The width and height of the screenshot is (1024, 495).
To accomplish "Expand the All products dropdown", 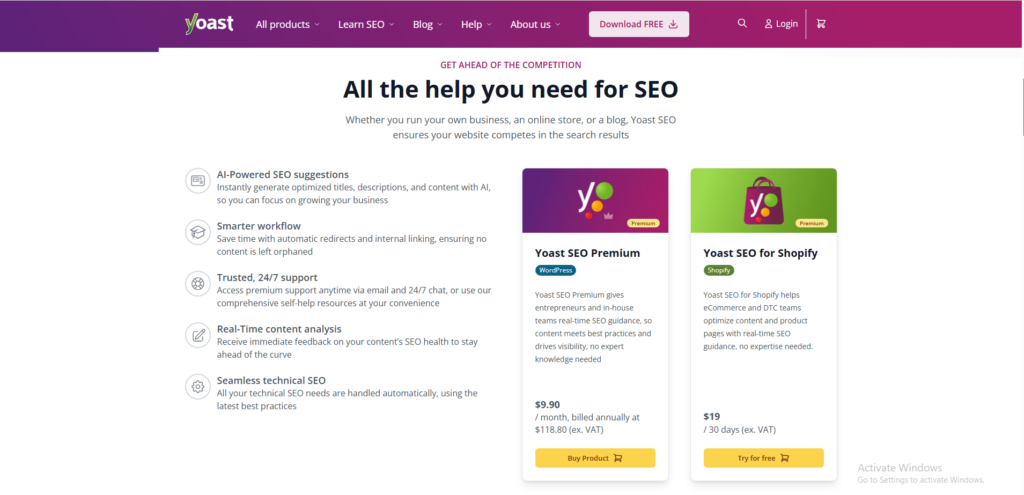I will [287, 24].
